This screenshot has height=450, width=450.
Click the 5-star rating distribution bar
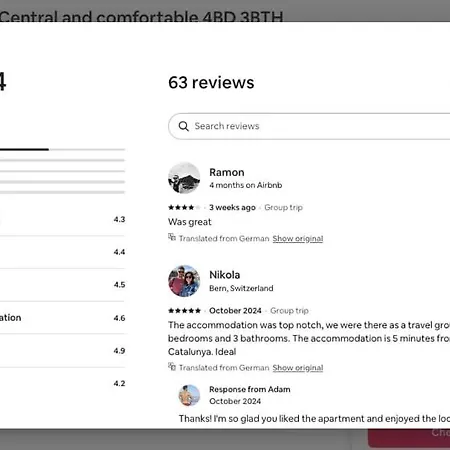(62, 149)
